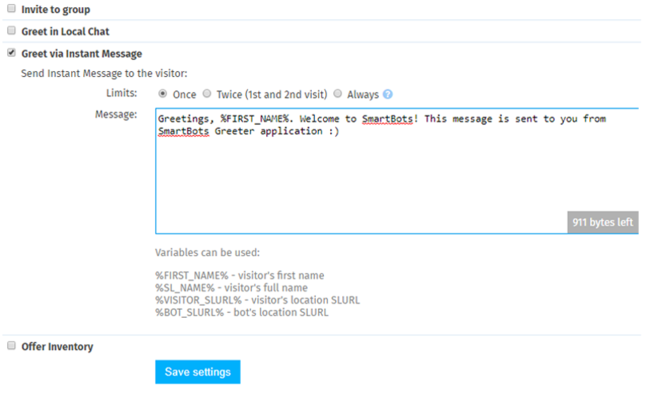
Task: Enable the Invite to group checkbox
Action: [x=12, y=8]
